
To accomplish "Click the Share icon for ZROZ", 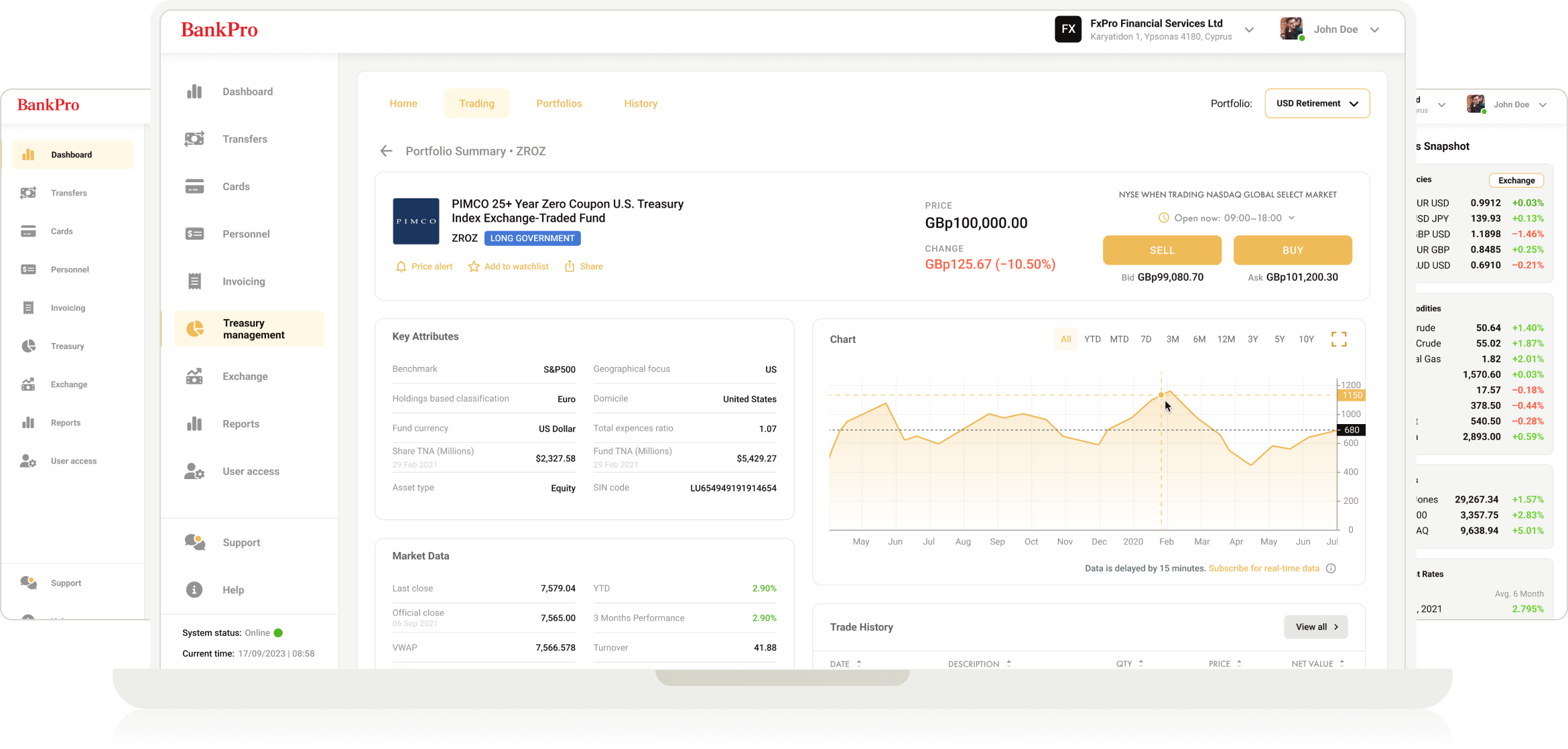I will point(570,266).
